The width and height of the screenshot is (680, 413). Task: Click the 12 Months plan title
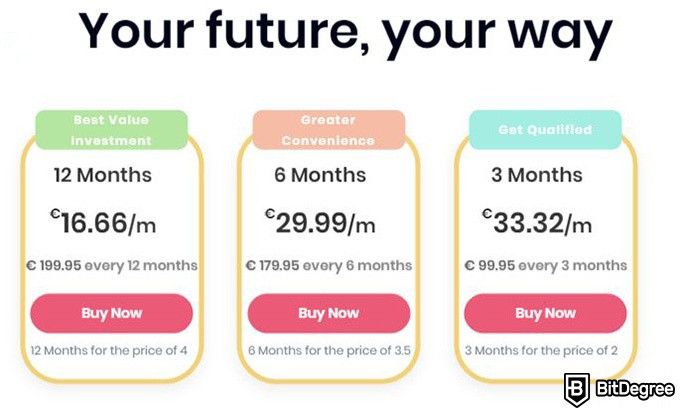click(x=103, y=175)
